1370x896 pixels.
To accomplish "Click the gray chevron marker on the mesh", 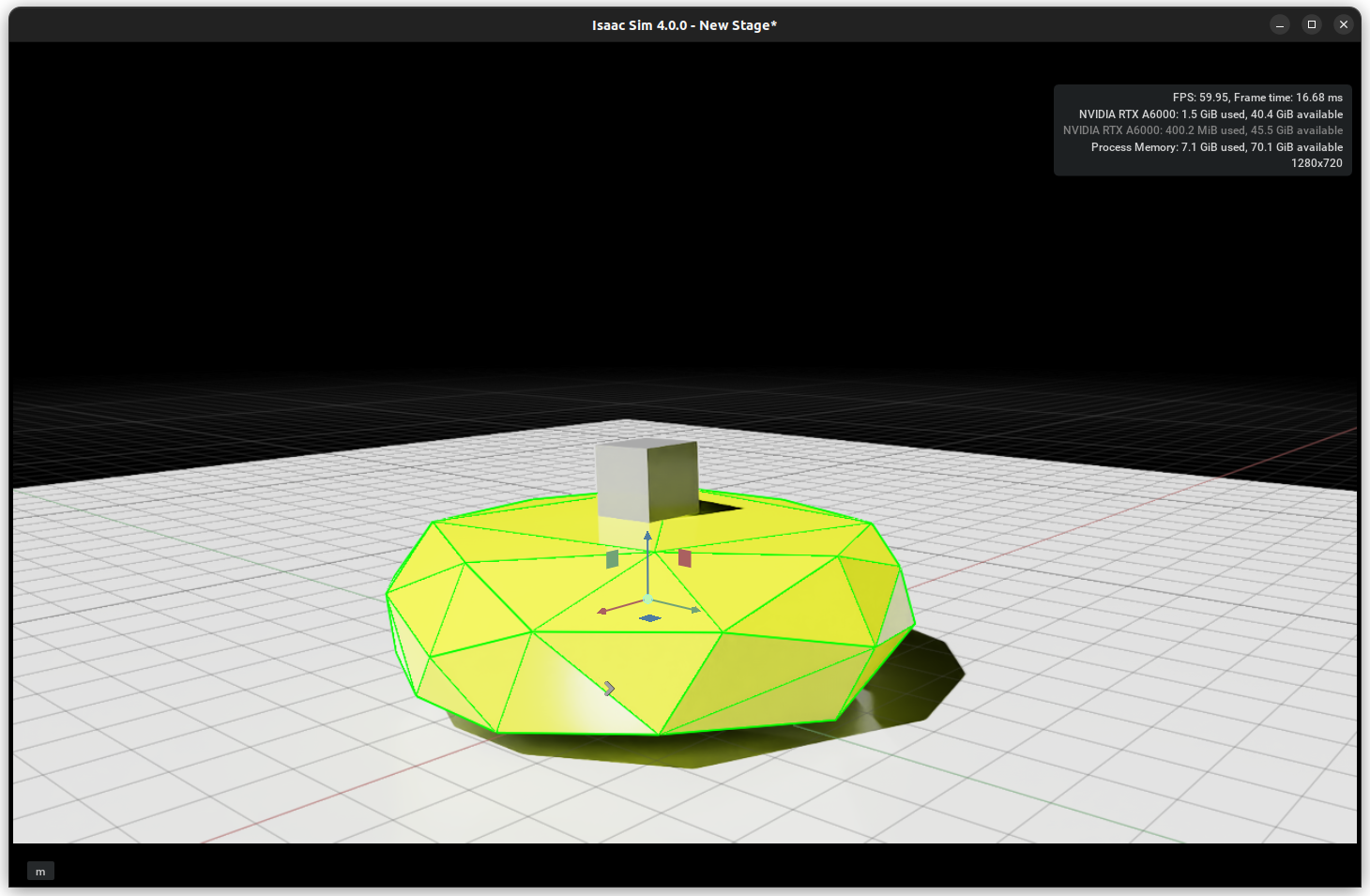I will [x=608, y=689].
